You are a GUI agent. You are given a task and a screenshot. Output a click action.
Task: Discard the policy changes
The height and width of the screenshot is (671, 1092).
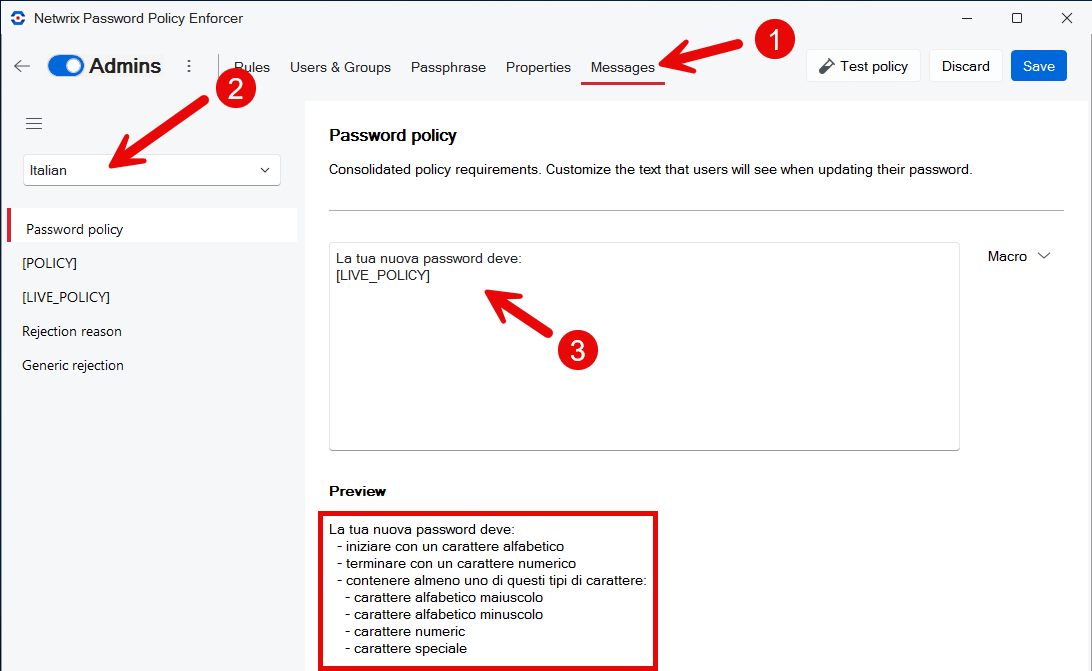click(965, 66)
